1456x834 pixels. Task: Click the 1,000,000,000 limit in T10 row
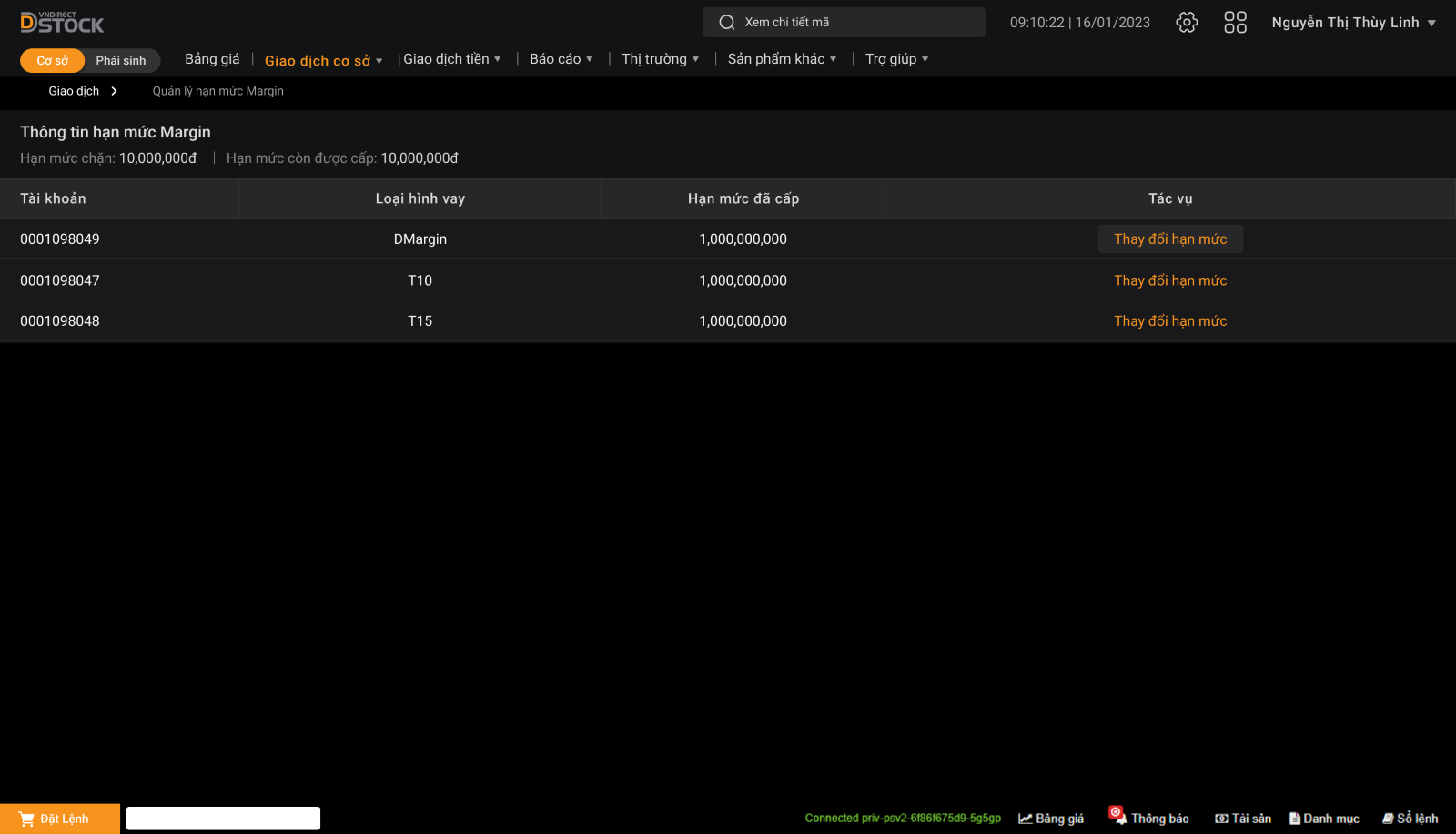click(x=743, y=280)
